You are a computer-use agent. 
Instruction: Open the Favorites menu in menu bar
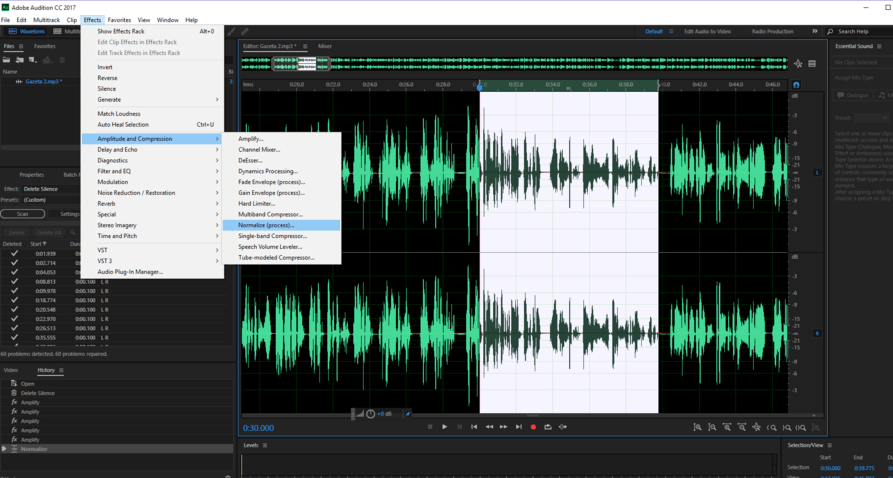(119, 20)
